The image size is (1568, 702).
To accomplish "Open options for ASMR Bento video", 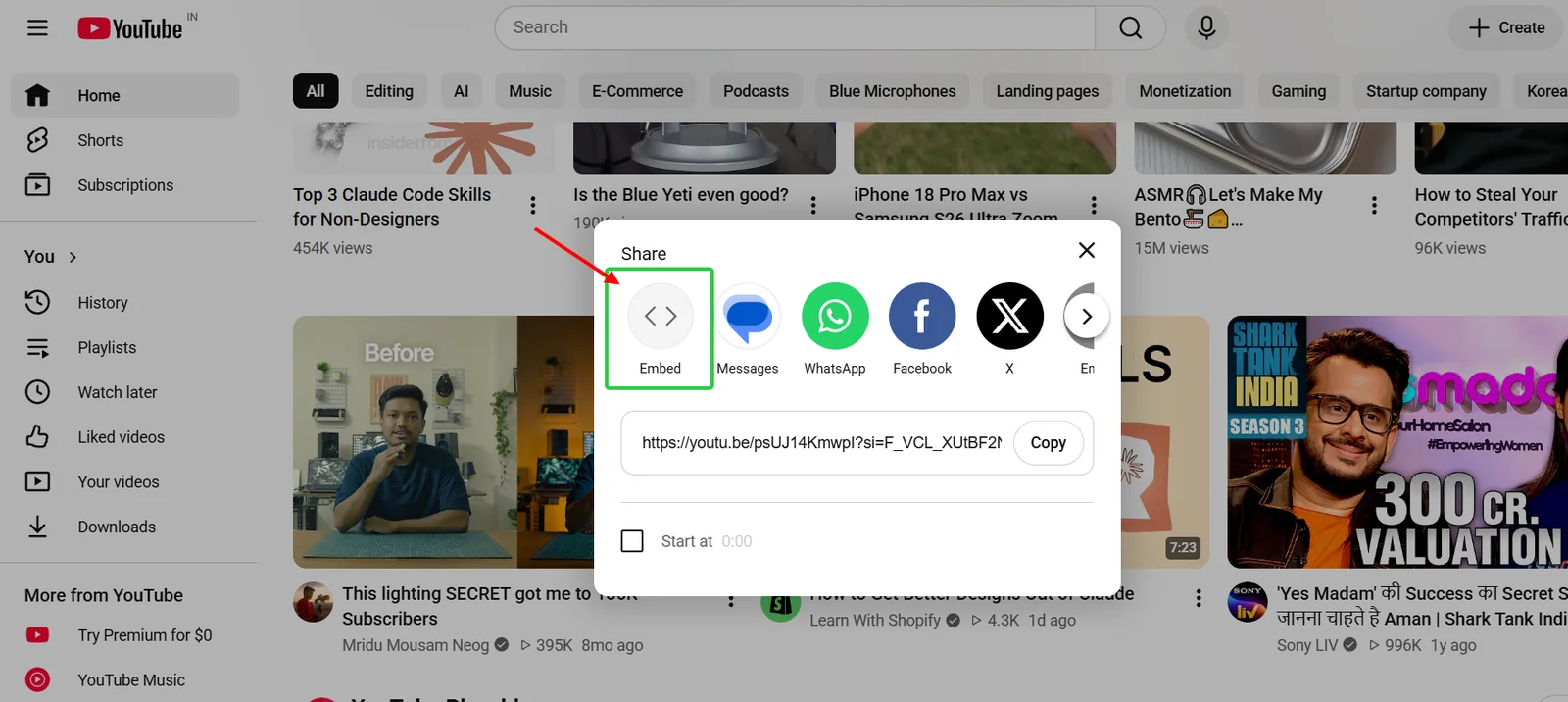I will coord(1374,205).
